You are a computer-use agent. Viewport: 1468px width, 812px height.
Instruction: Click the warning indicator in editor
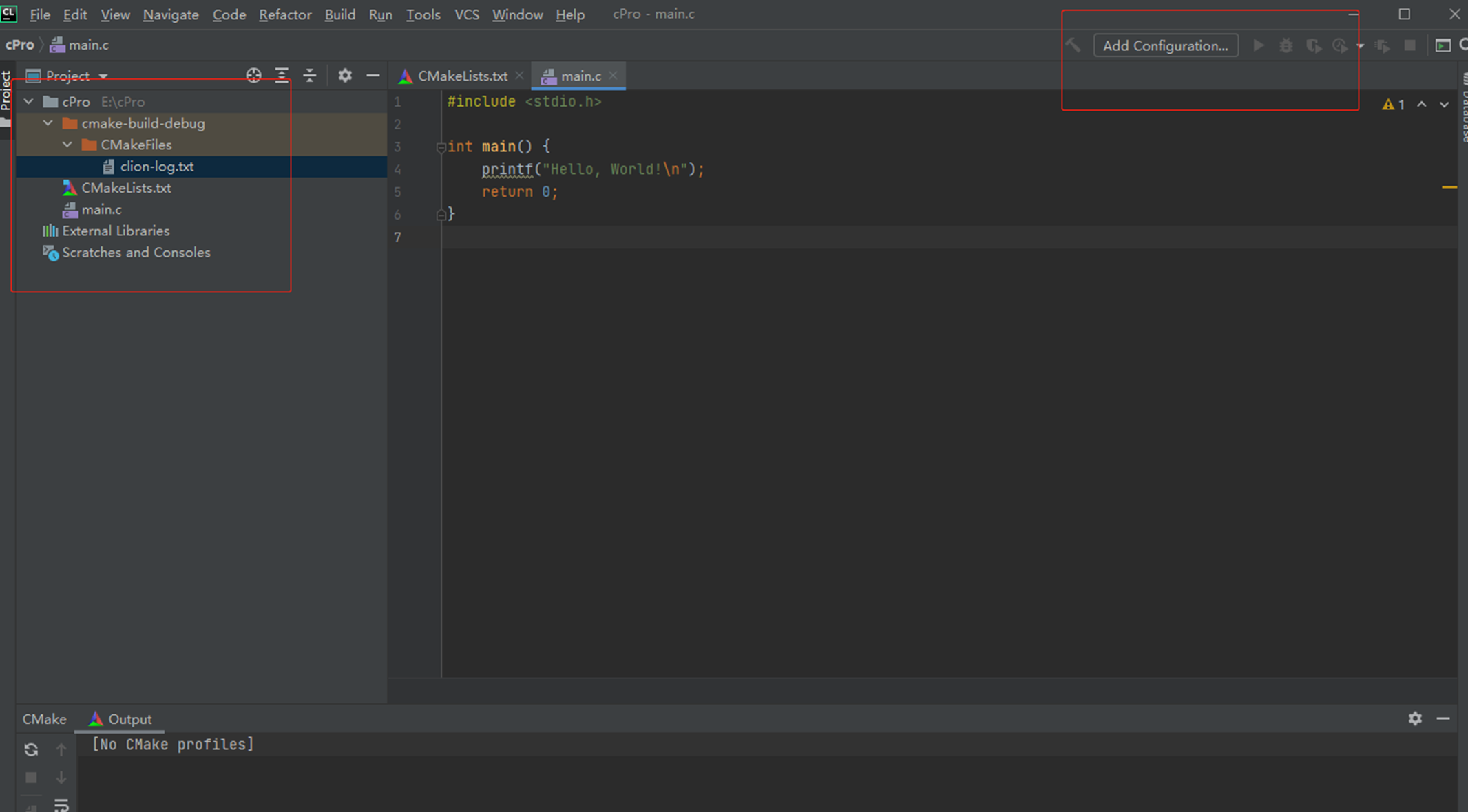[1392, 105]
